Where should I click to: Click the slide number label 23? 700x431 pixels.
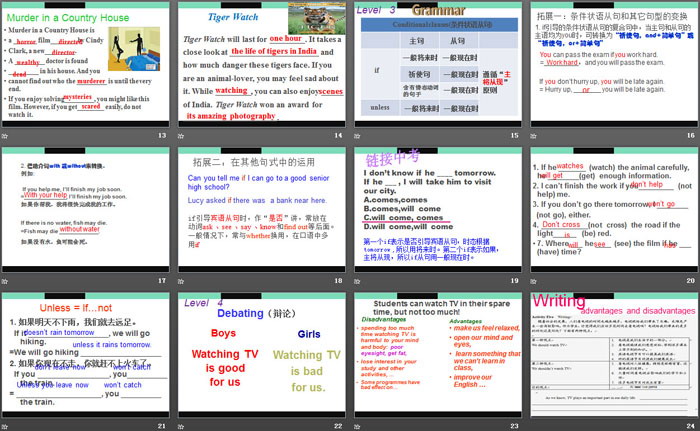pyautogui.click(x=514, y=426)
